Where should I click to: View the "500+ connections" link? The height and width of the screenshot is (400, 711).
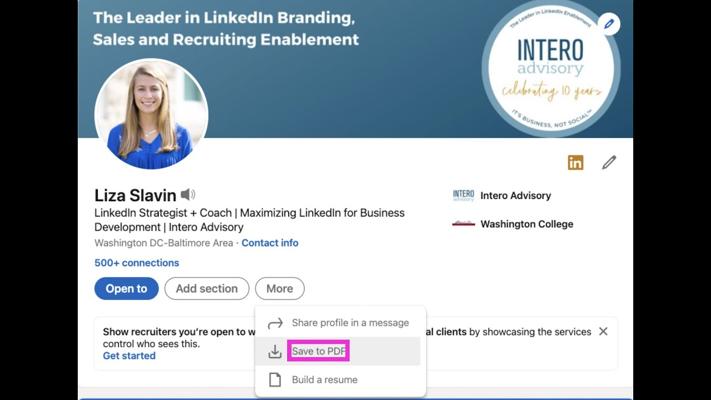tap(137, 263)
